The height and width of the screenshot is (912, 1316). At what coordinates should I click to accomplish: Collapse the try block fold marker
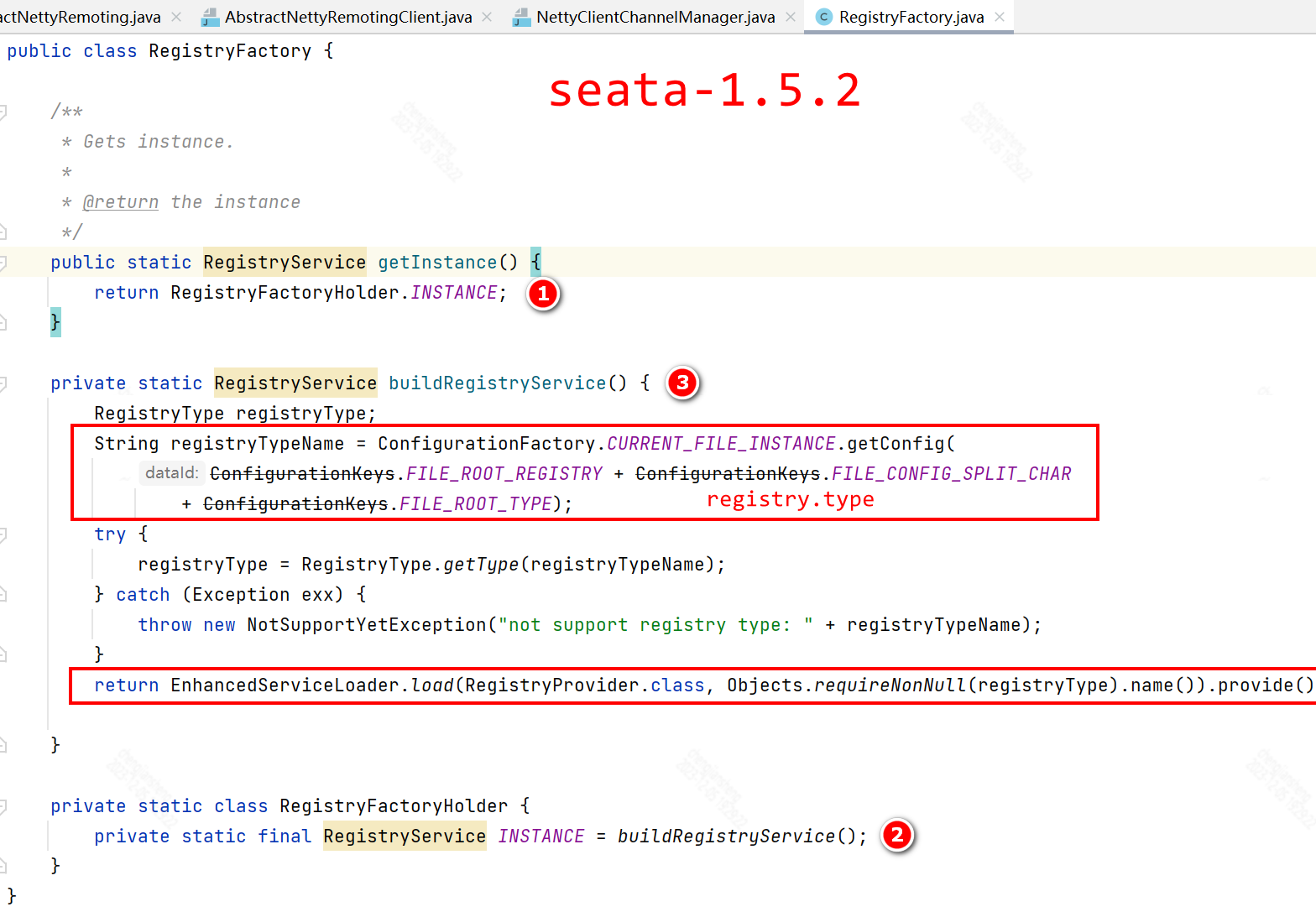(3, 534)
